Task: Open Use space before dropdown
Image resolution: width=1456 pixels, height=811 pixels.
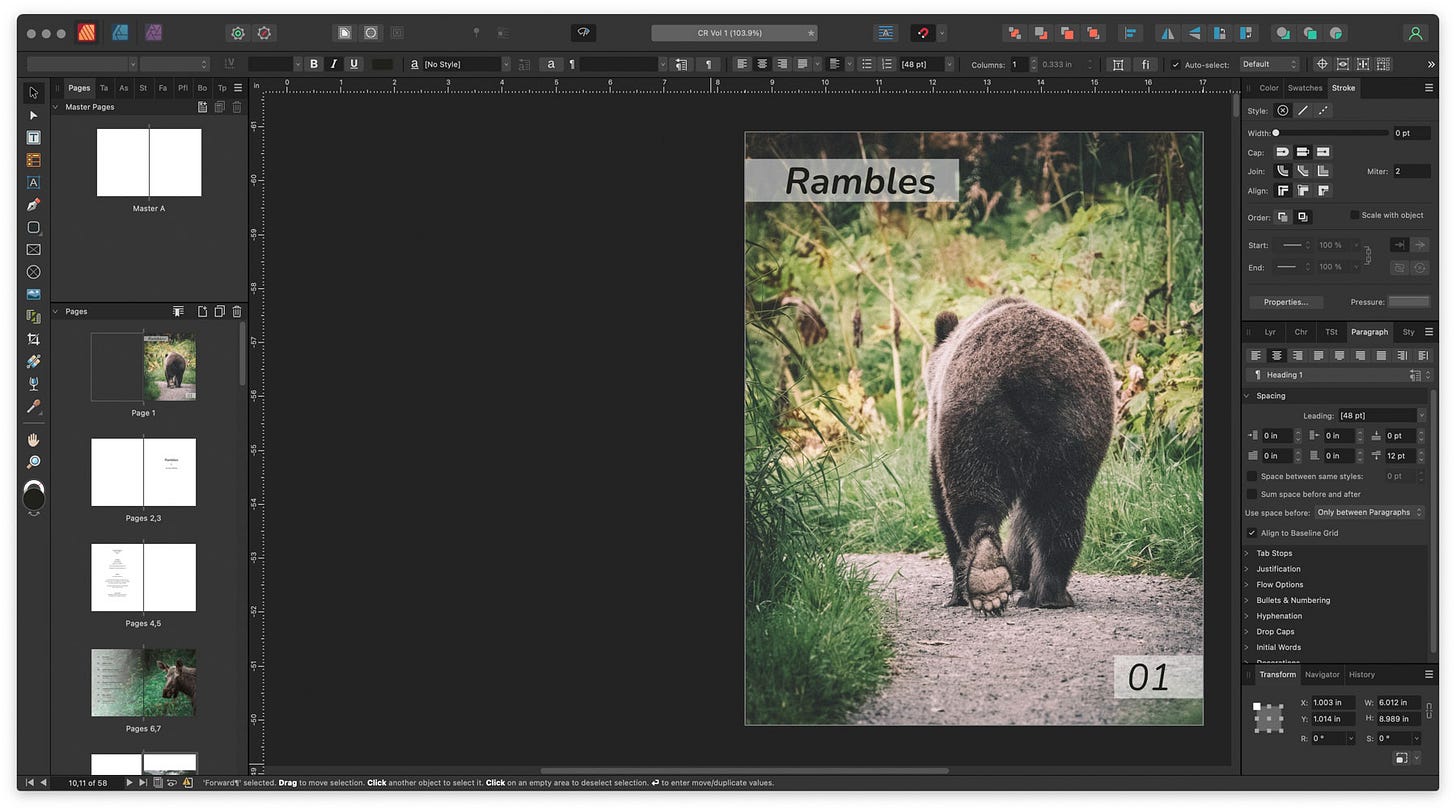Action: tap(1369, 512)
